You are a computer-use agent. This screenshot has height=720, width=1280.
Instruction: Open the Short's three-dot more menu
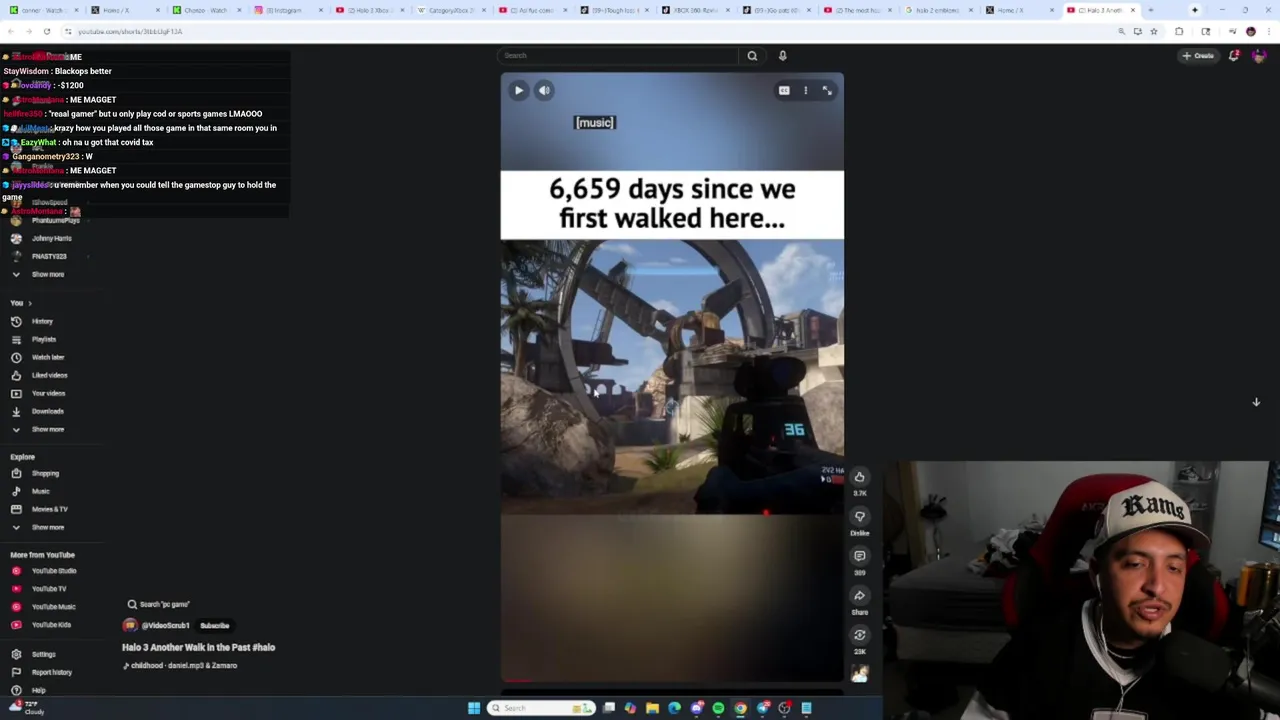(805, 90)
